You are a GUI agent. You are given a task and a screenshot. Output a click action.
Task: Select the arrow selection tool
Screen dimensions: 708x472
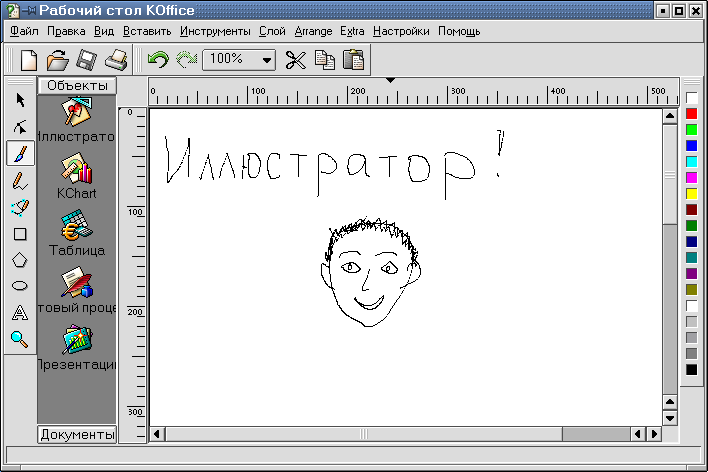coord(20,100)
